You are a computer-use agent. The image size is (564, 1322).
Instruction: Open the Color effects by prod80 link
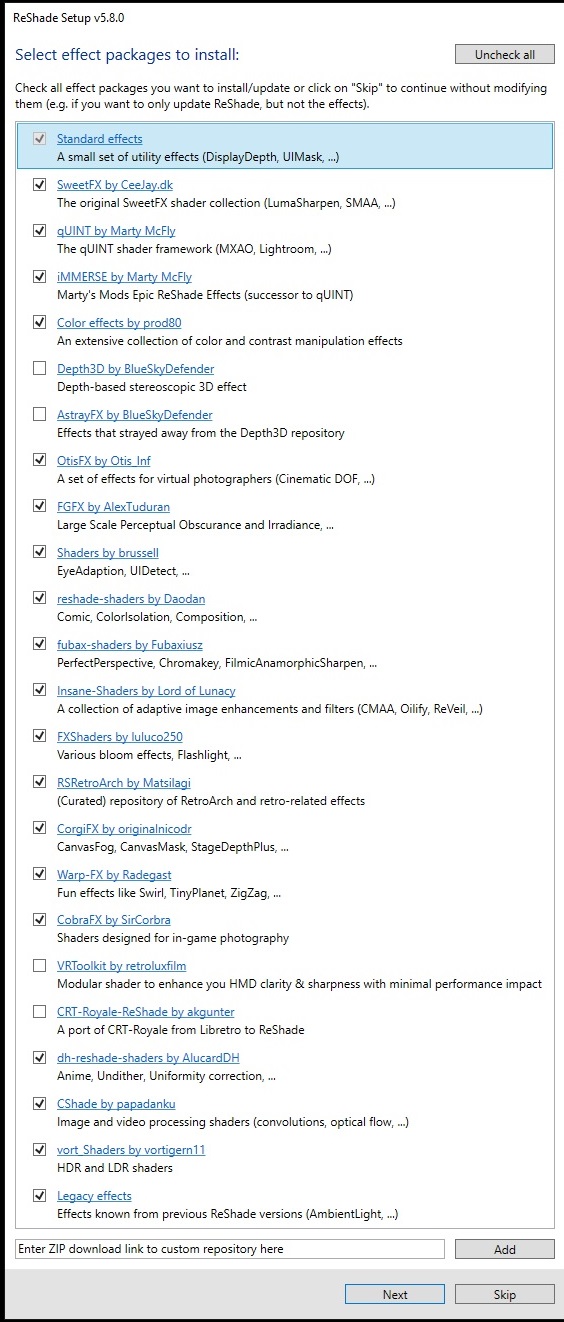(119, 323)
